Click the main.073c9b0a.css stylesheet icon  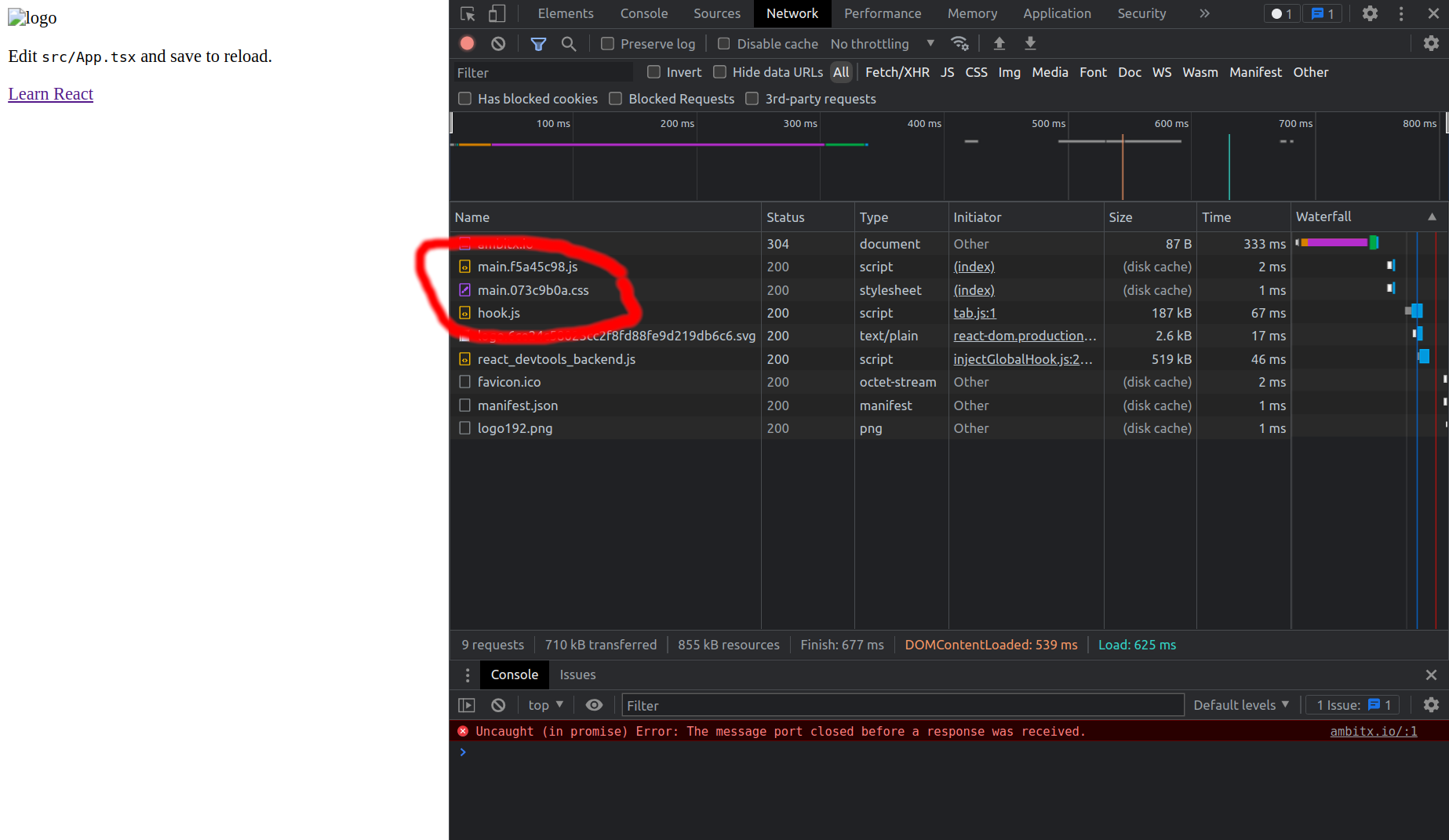click(x=464, y=290)
